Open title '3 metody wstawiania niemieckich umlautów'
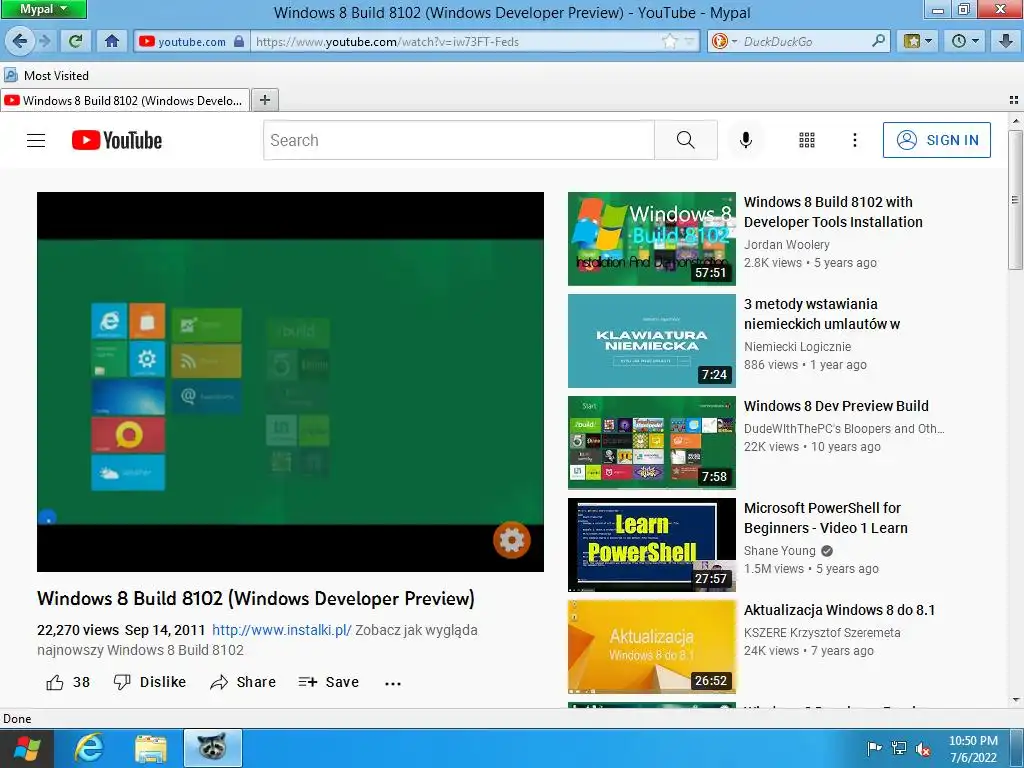The width and height of the screenshot is (1024, 768). click(822, 314)
